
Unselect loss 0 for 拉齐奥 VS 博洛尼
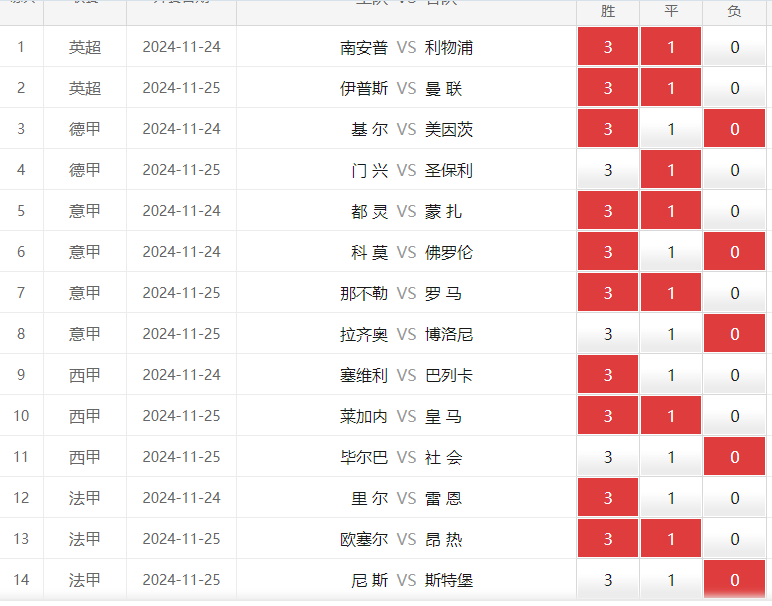[x=734, y=333]
